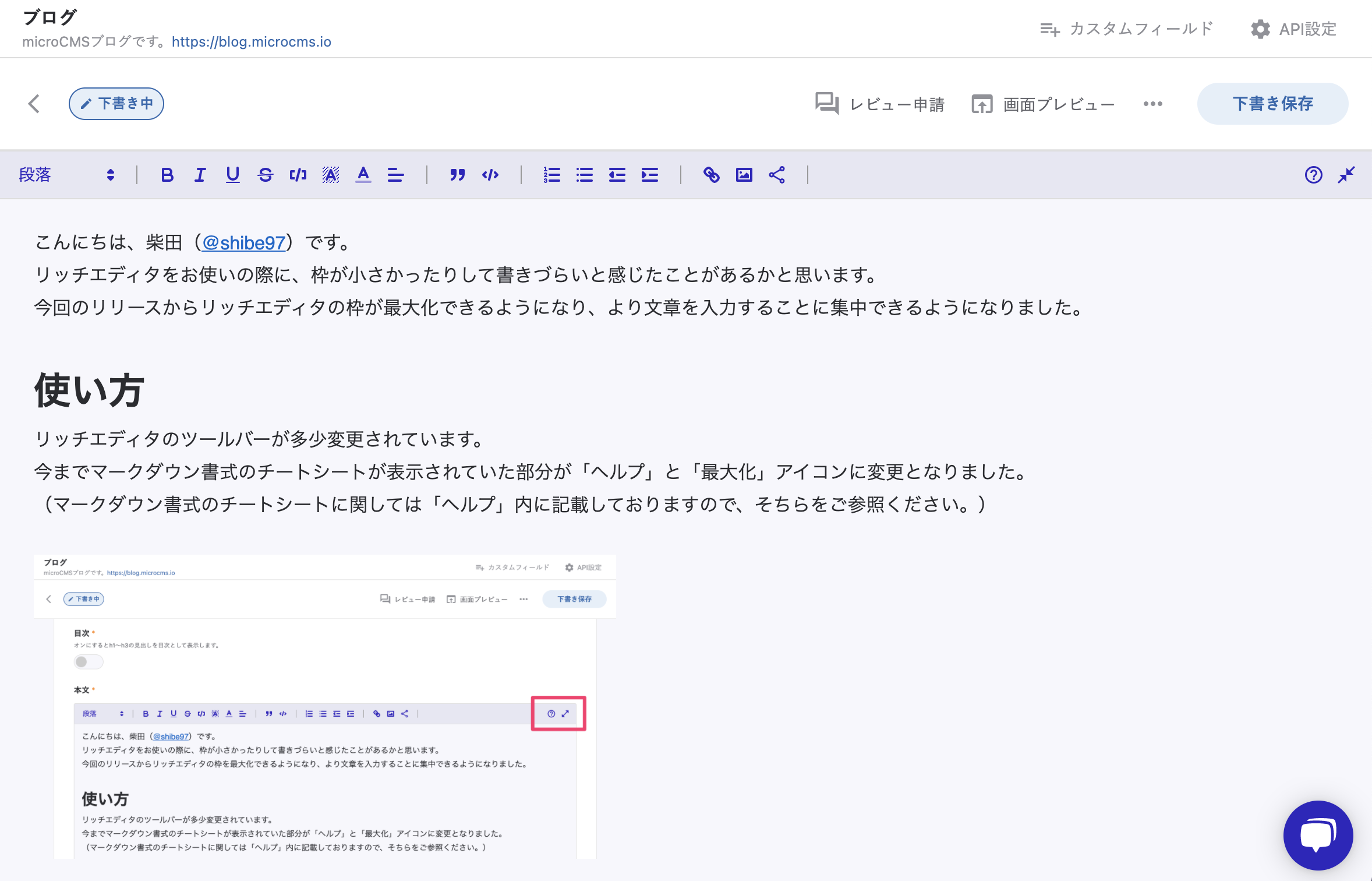Create a bulleted list

(584, 175)
